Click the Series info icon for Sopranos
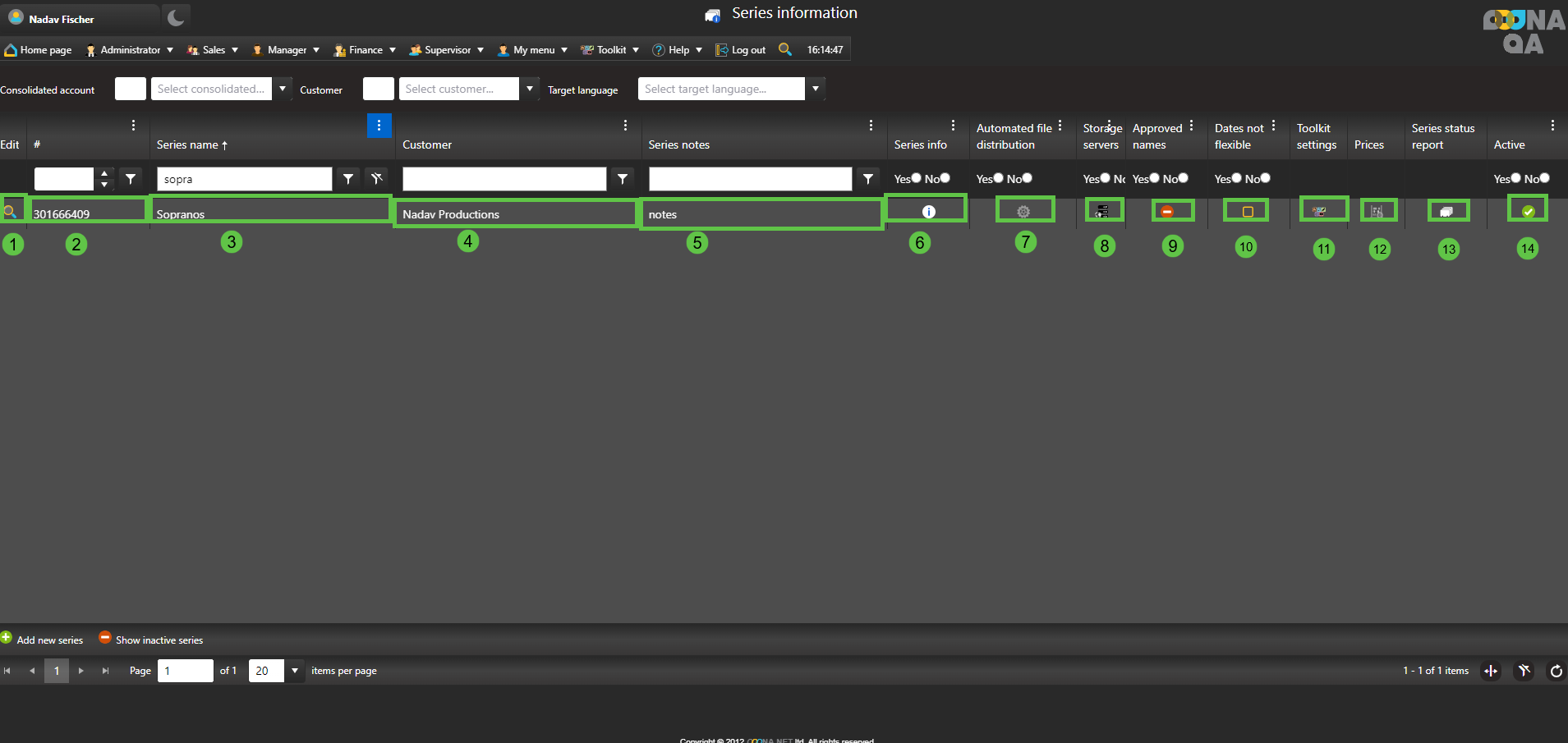This screenshot has height=743, width=1568. tap(928, 212)
